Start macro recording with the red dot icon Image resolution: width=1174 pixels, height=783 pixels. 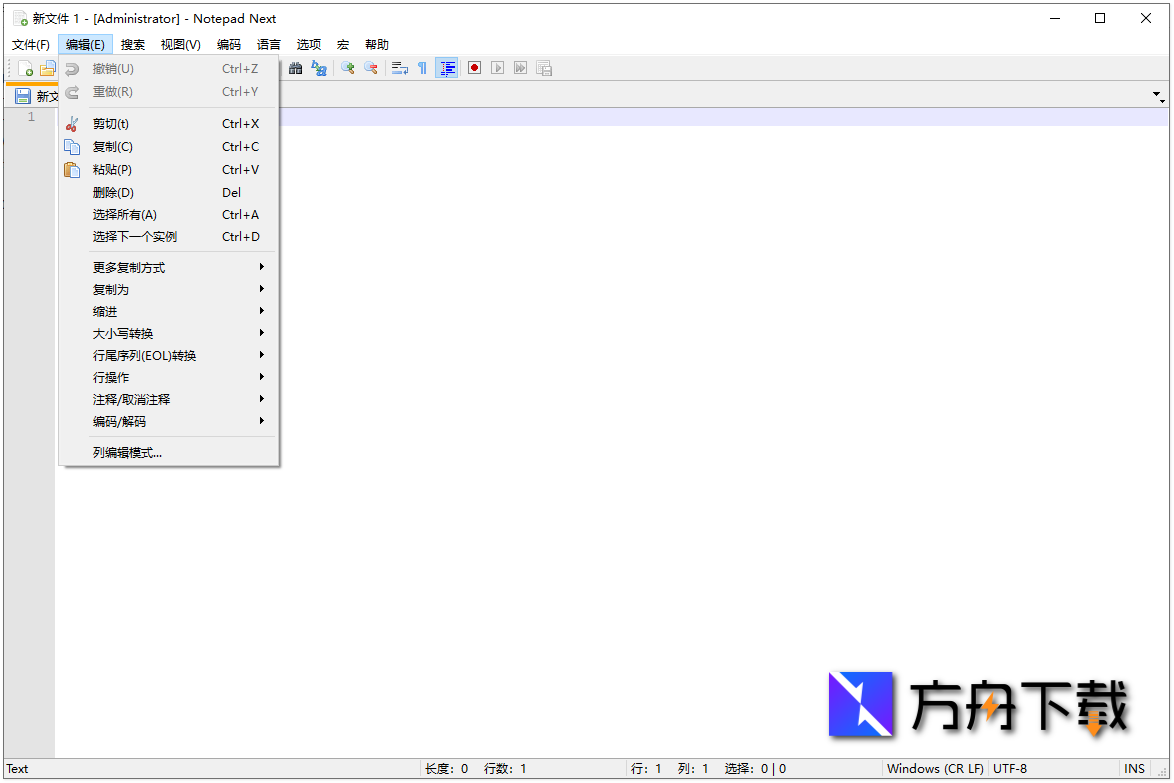pos(473,68)
